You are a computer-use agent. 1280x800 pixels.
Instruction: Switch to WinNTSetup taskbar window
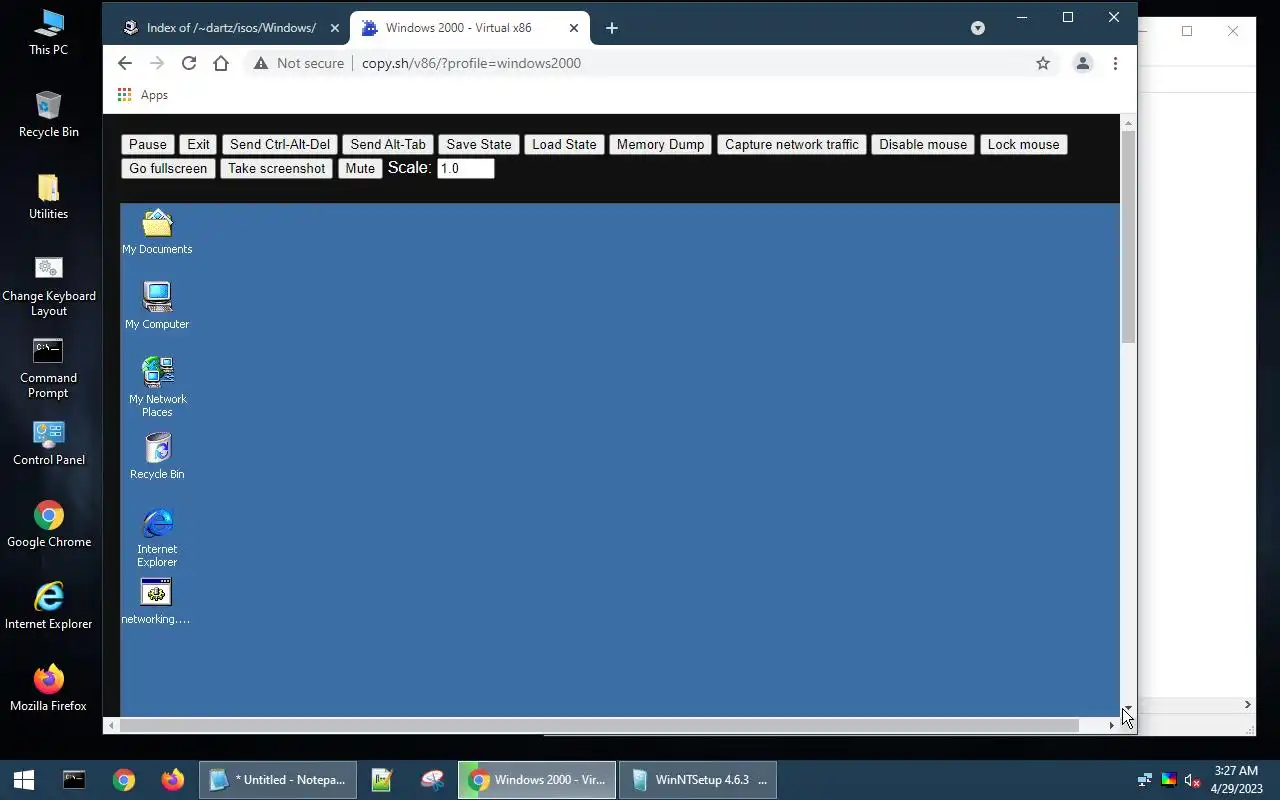(698, 780)
